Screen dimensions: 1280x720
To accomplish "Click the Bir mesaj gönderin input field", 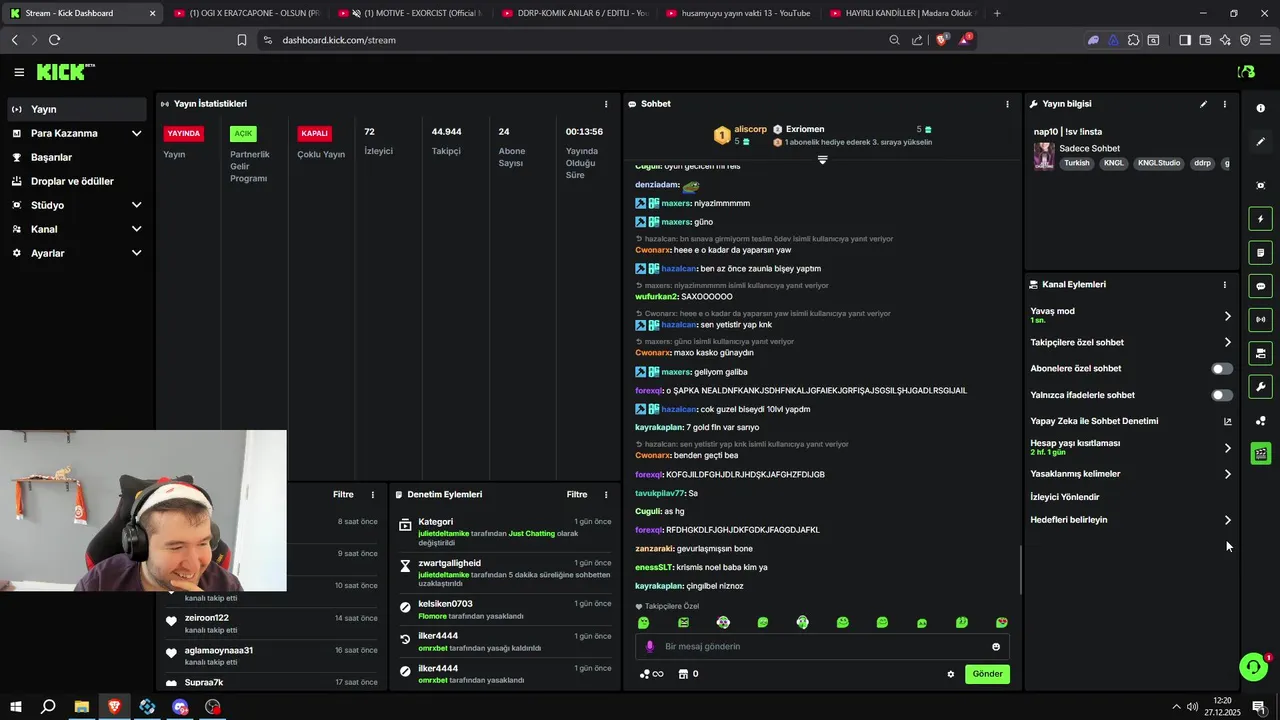I will coord(822,647).
